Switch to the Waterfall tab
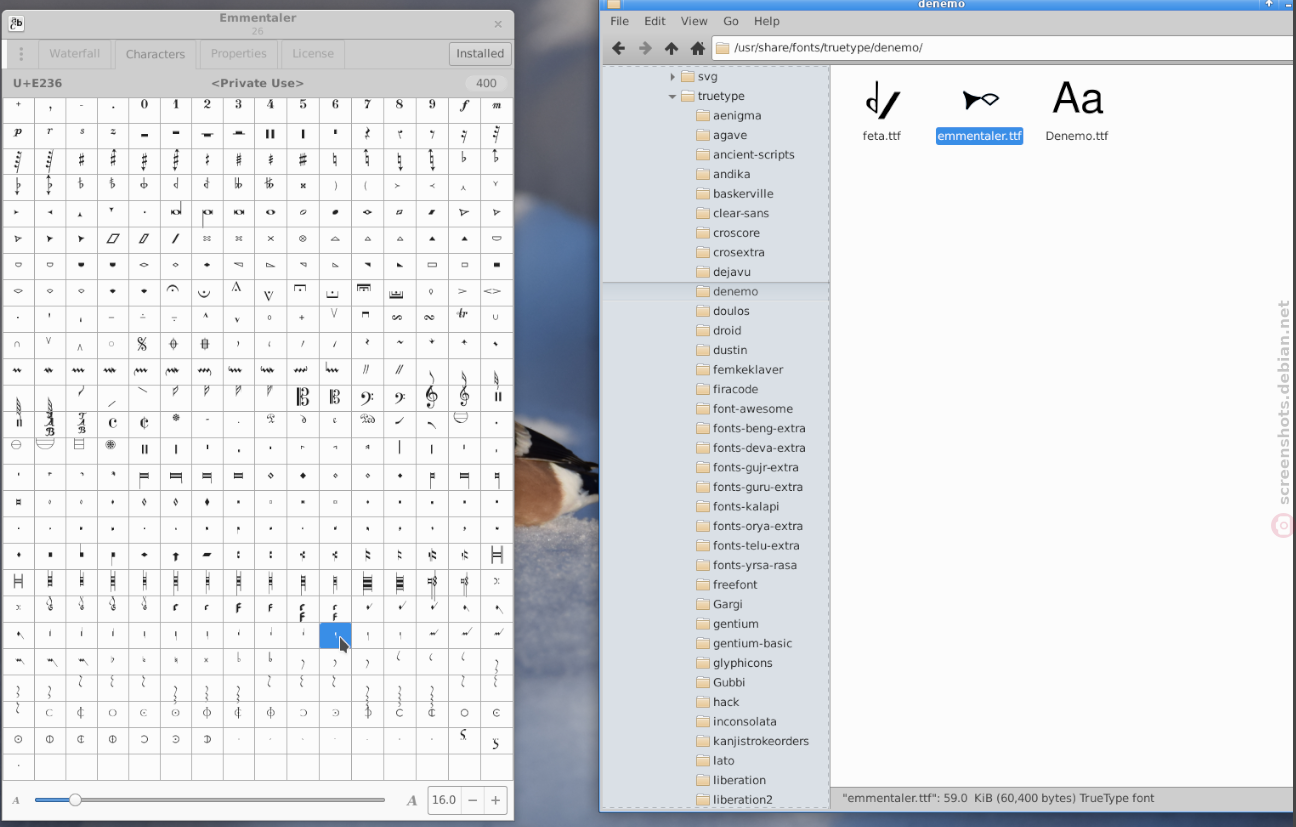This screenshot has width=1296, height=827. coord(75,54)
